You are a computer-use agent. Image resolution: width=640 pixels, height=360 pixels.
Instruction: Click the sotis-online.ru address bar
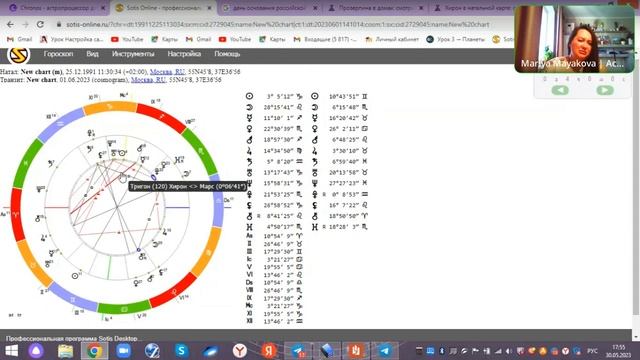[x=278, y=24]
